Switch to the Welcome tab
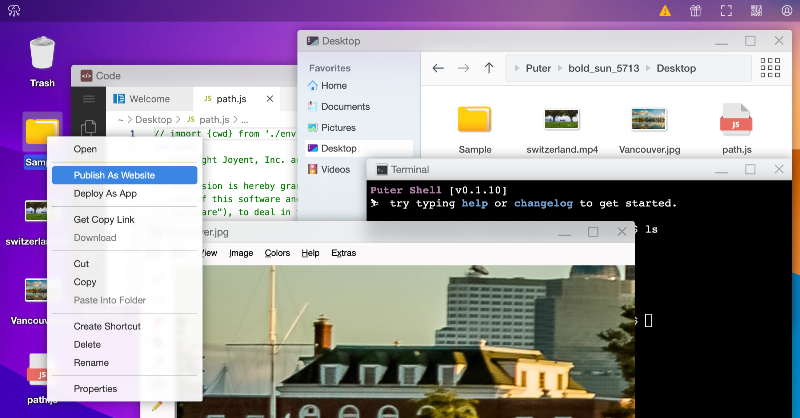 tap(149, 99)
